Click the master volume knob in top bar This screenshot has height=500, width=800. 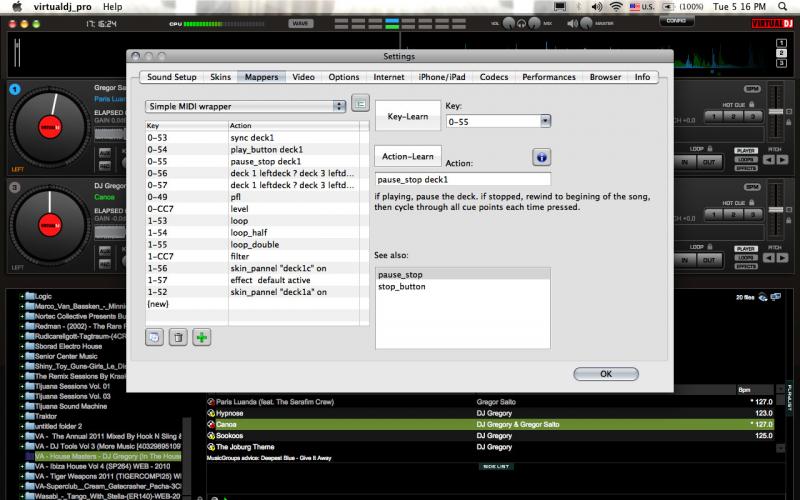click(x=586, y=23)
